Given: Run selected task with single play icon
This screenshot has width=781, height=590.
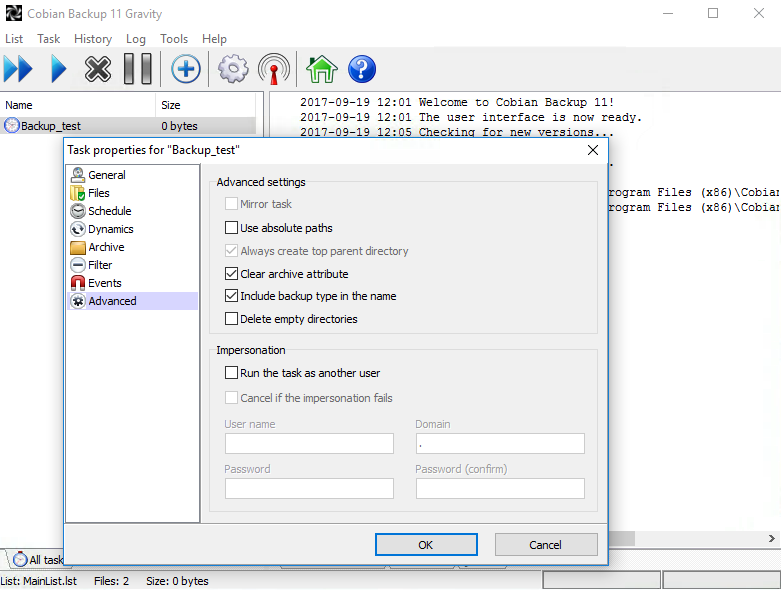Looking at the screenshot, I should 58,69.
